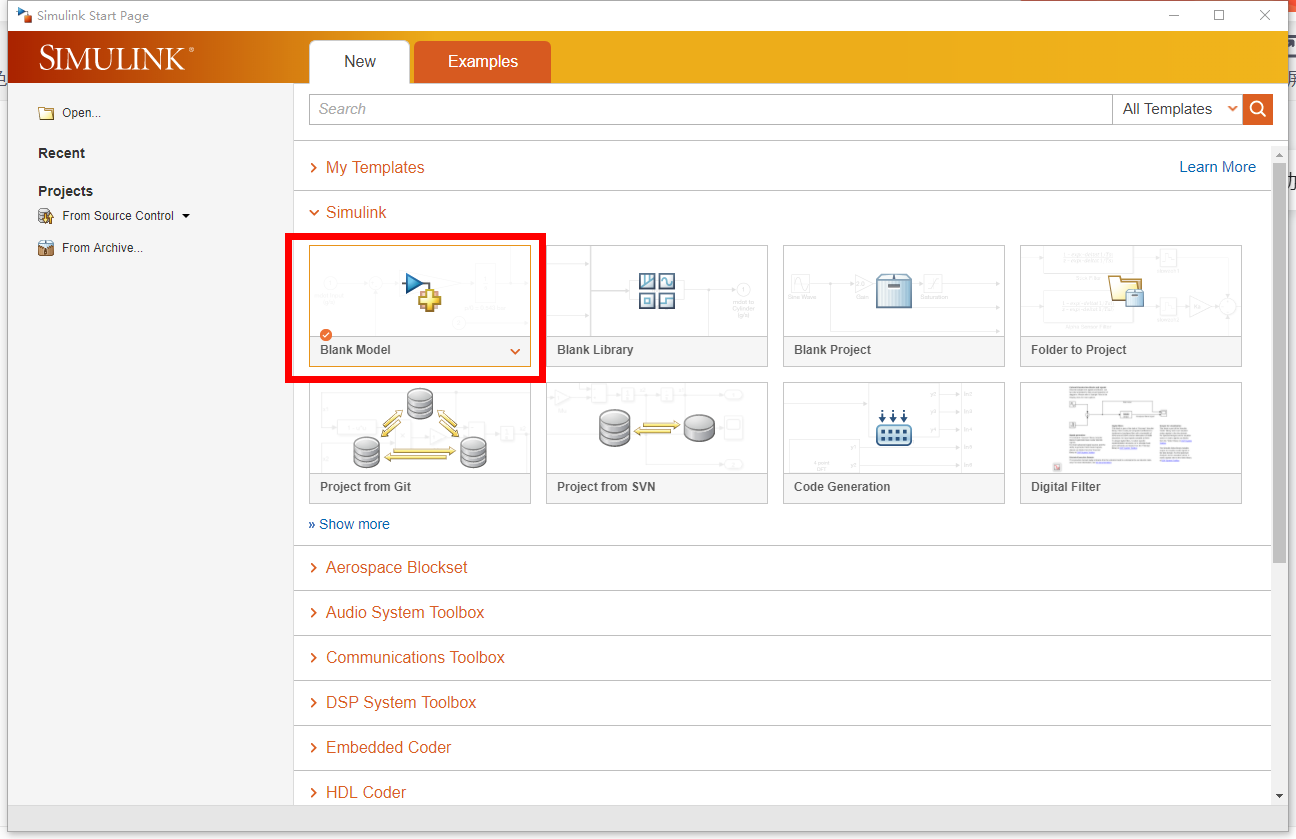Screen dimensions: 1296x839
Task: Click the From Source Control database icon
Action: click(46, 216)
